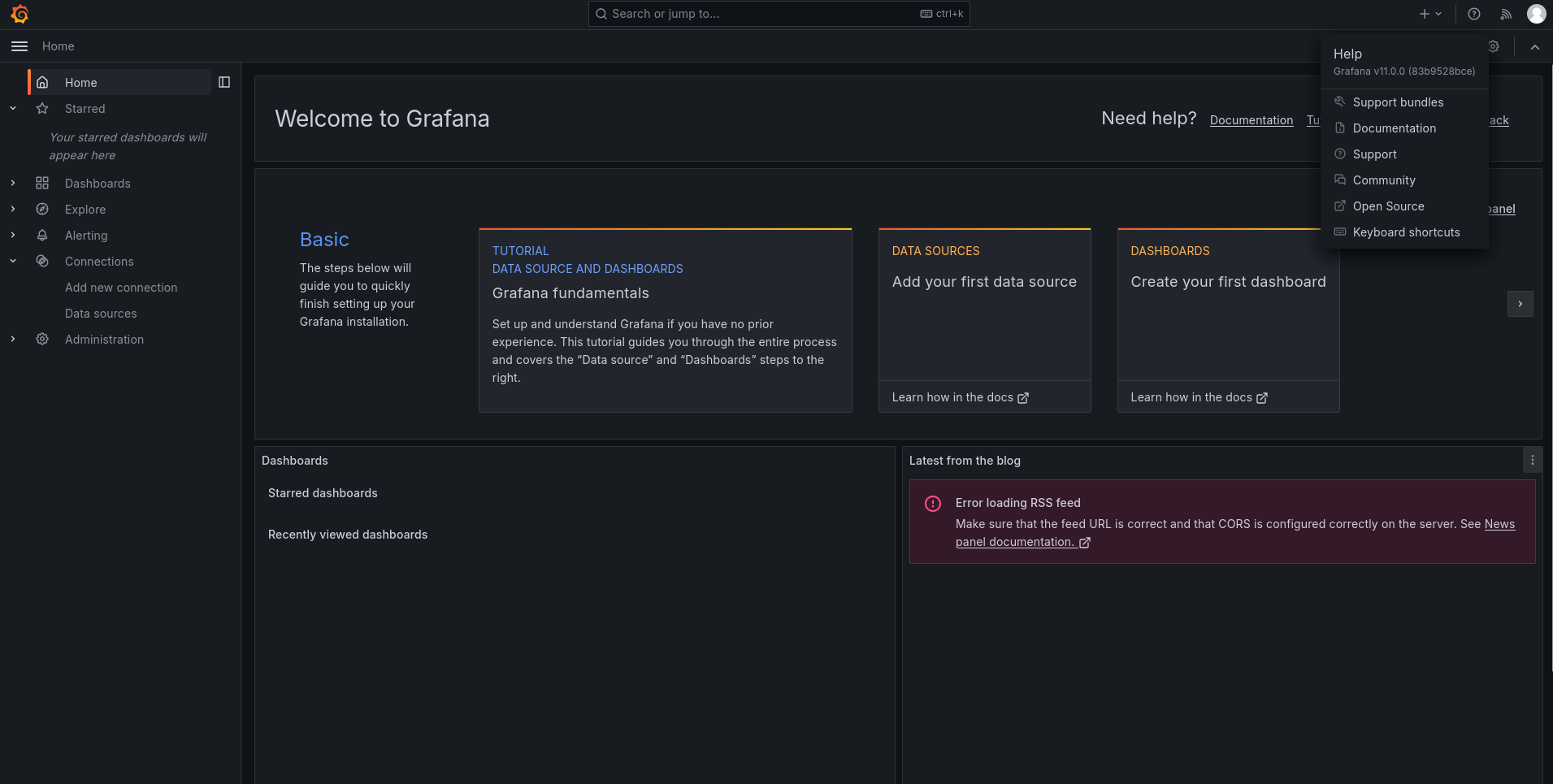
Task: Select Support bundles in Help menu
Action: (x=1404, y=102)
